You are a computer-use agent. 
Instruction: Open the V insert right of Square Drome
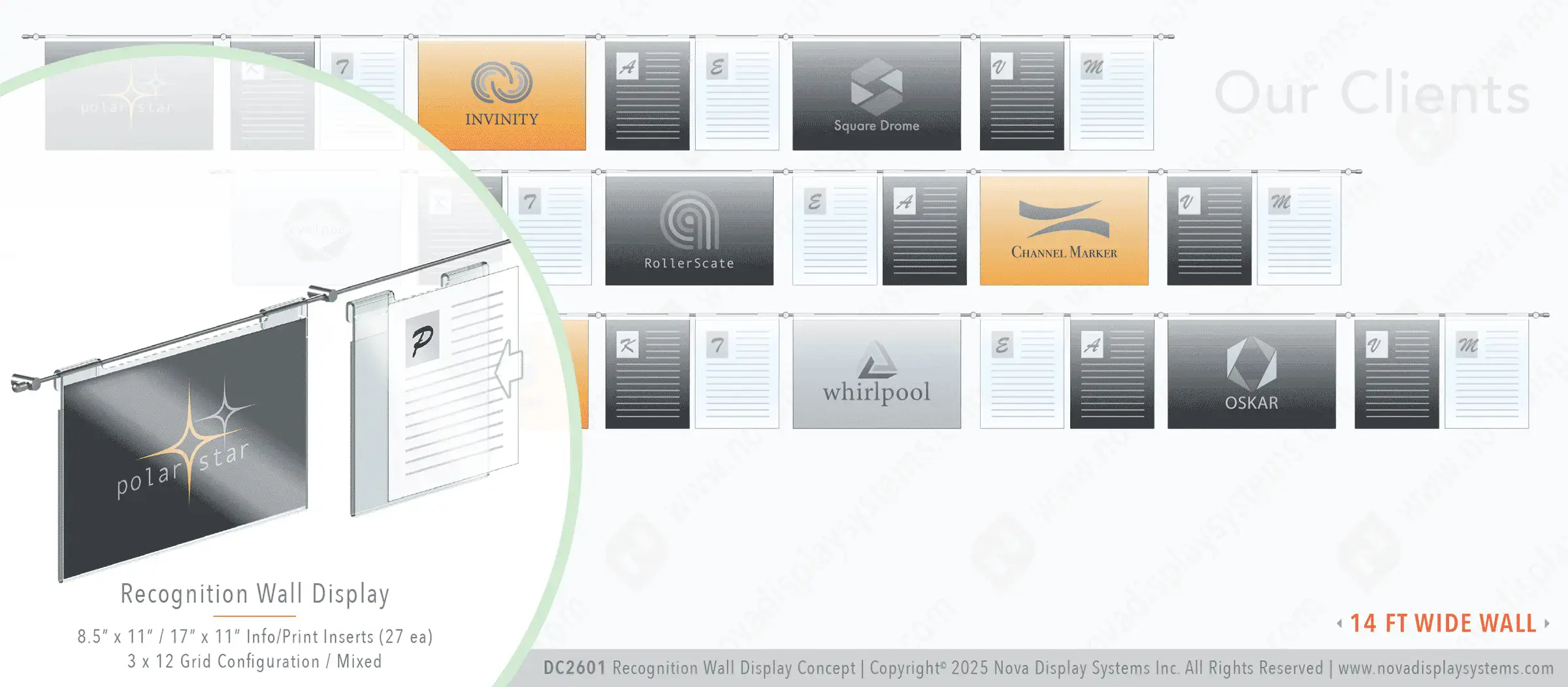(x=1022, y=95)
